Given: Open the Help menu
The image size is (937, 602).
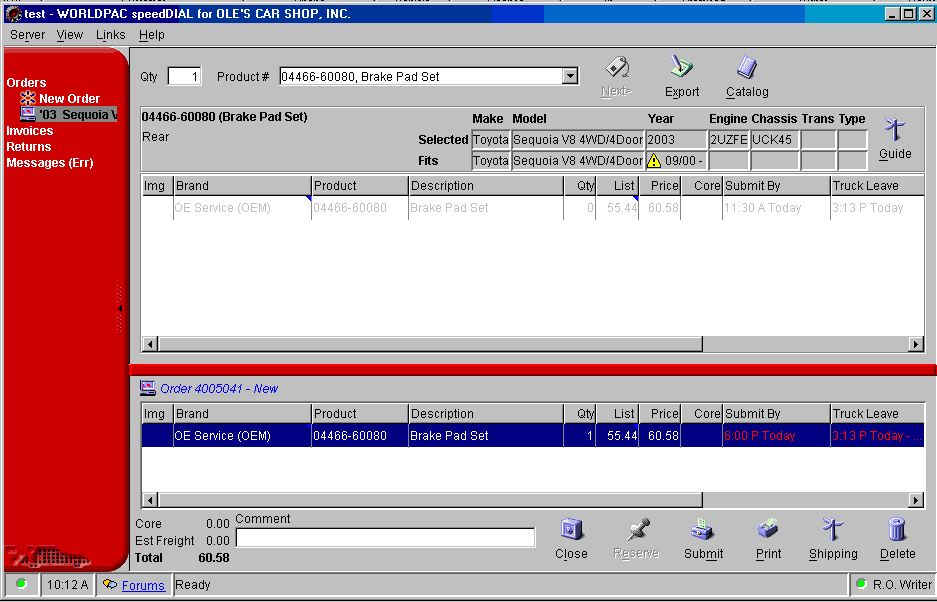Looking at the screenshot, I should click(x=152, y=35).
